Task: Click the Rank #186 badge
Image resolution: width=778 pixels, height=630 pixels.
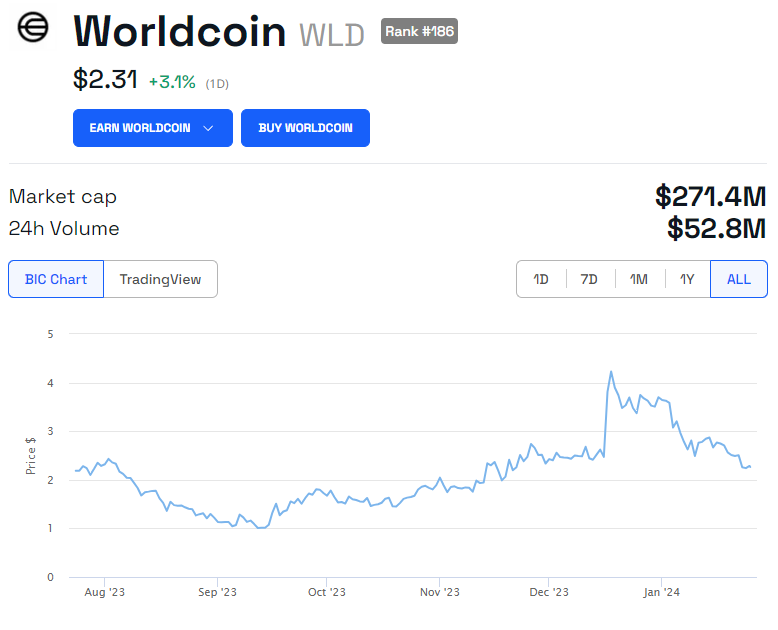Action: tap(419, 31)
